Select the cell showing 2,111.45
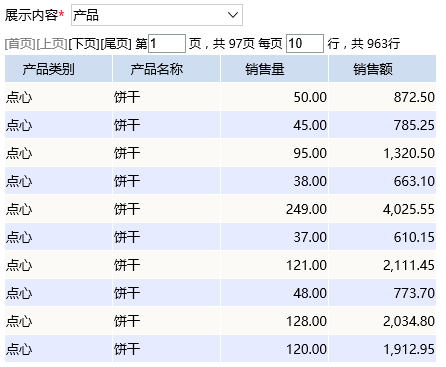446x367 pixels. [382, 265]
